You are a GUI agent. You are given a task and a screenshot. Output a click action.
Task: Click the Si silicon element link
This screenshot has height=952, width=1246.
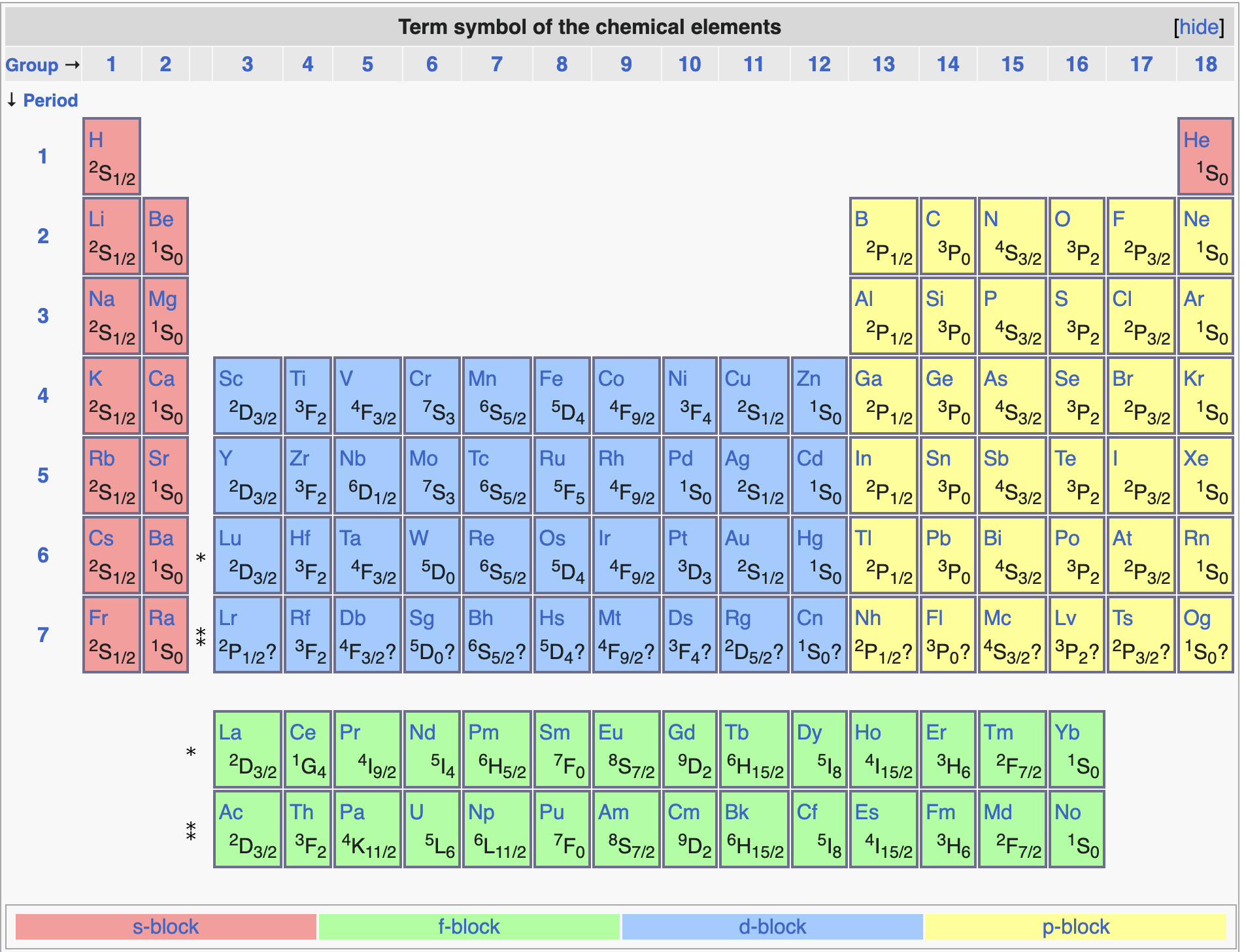coord(935,299)
